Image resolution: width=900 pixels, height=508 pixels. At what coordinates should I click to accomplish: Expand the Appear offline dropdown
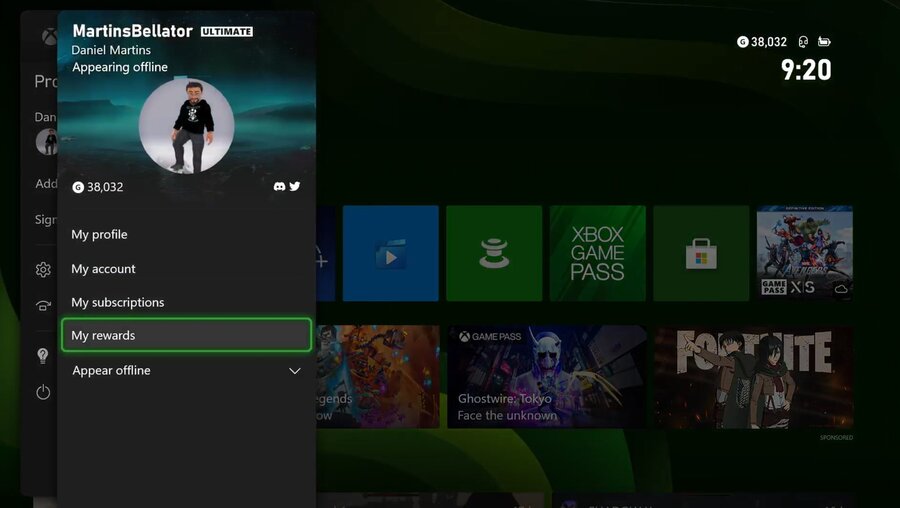point(186,370)
